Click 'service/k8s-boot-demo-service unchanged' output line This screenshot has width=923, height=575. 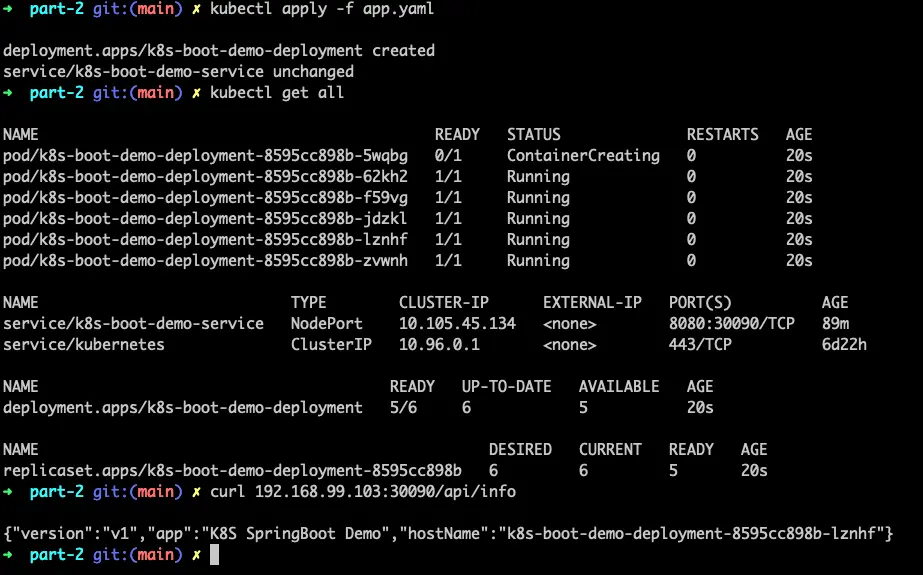[178, 72]
